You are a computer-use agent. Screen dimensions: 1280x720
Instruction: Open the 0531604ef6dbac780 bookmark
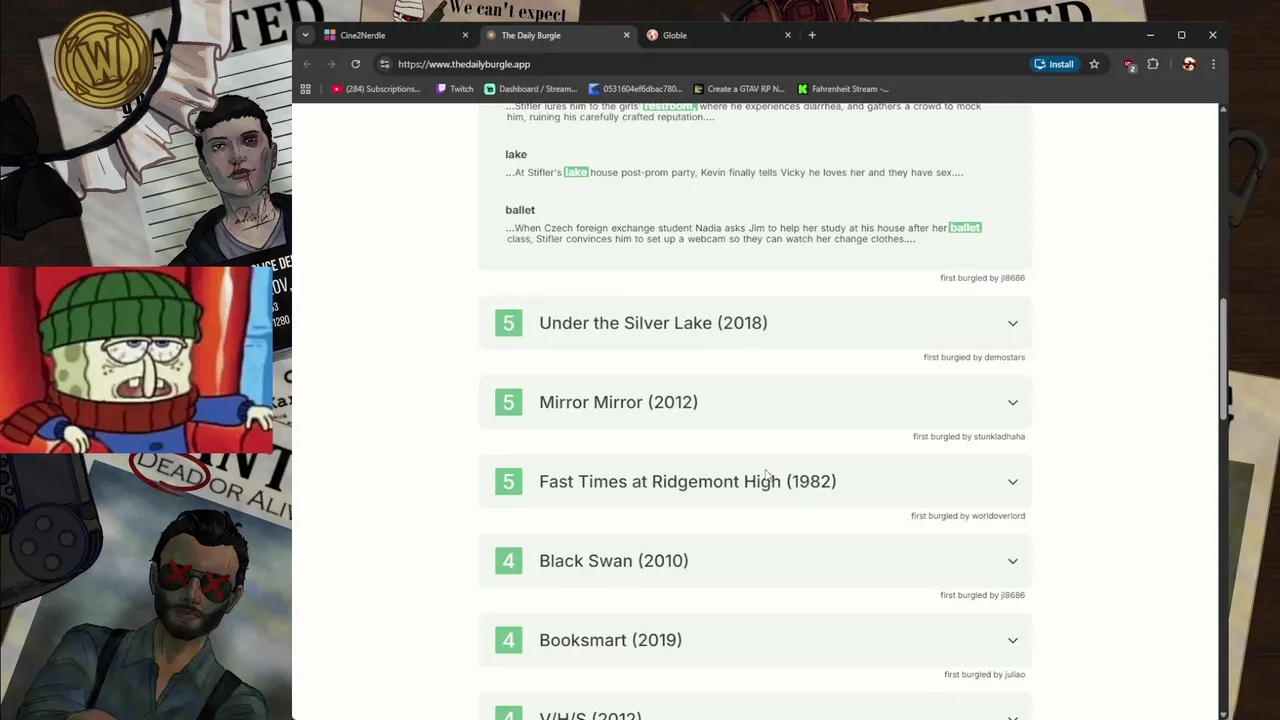pos(636,89)
